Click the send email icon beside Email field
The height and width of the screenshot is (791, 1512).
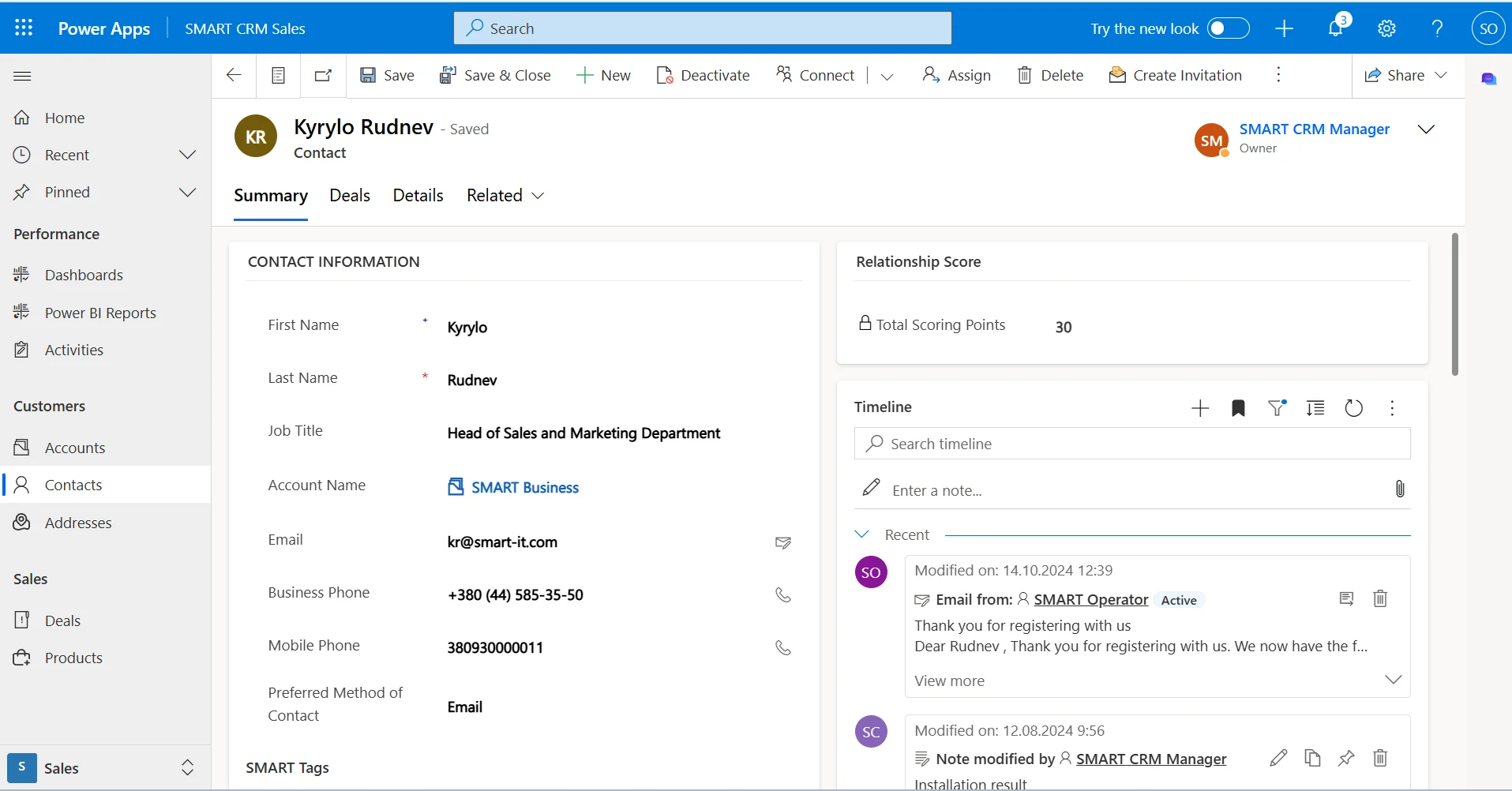pos(782,542)
